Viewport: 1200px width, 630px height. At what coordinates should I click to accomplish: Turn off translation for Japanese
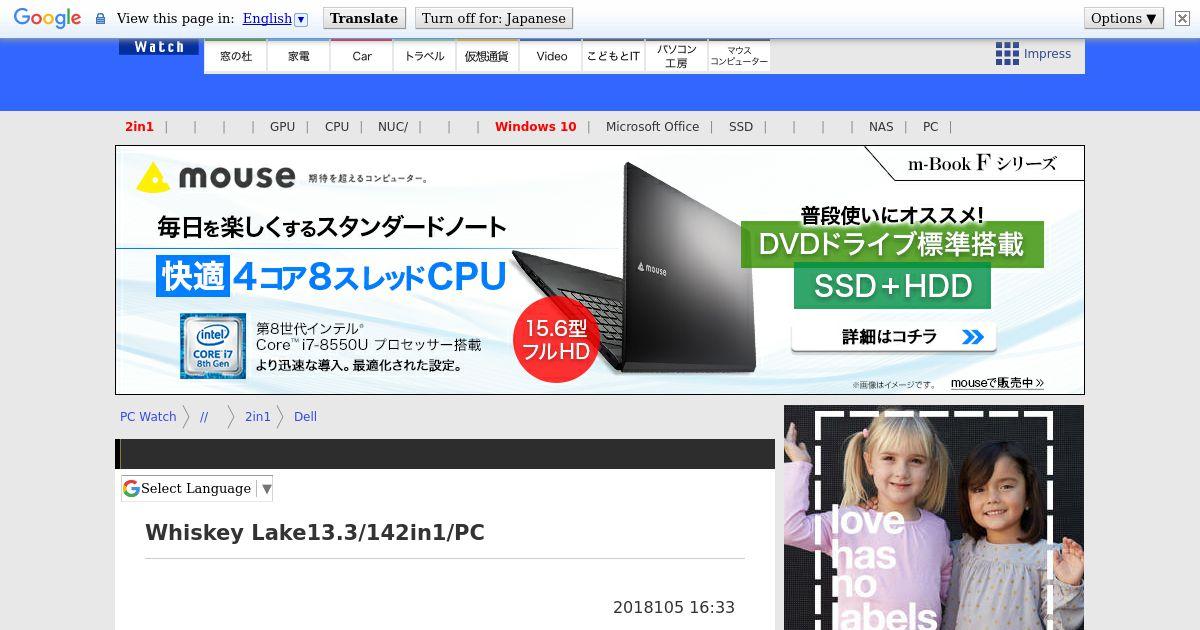tap(493, 18)
